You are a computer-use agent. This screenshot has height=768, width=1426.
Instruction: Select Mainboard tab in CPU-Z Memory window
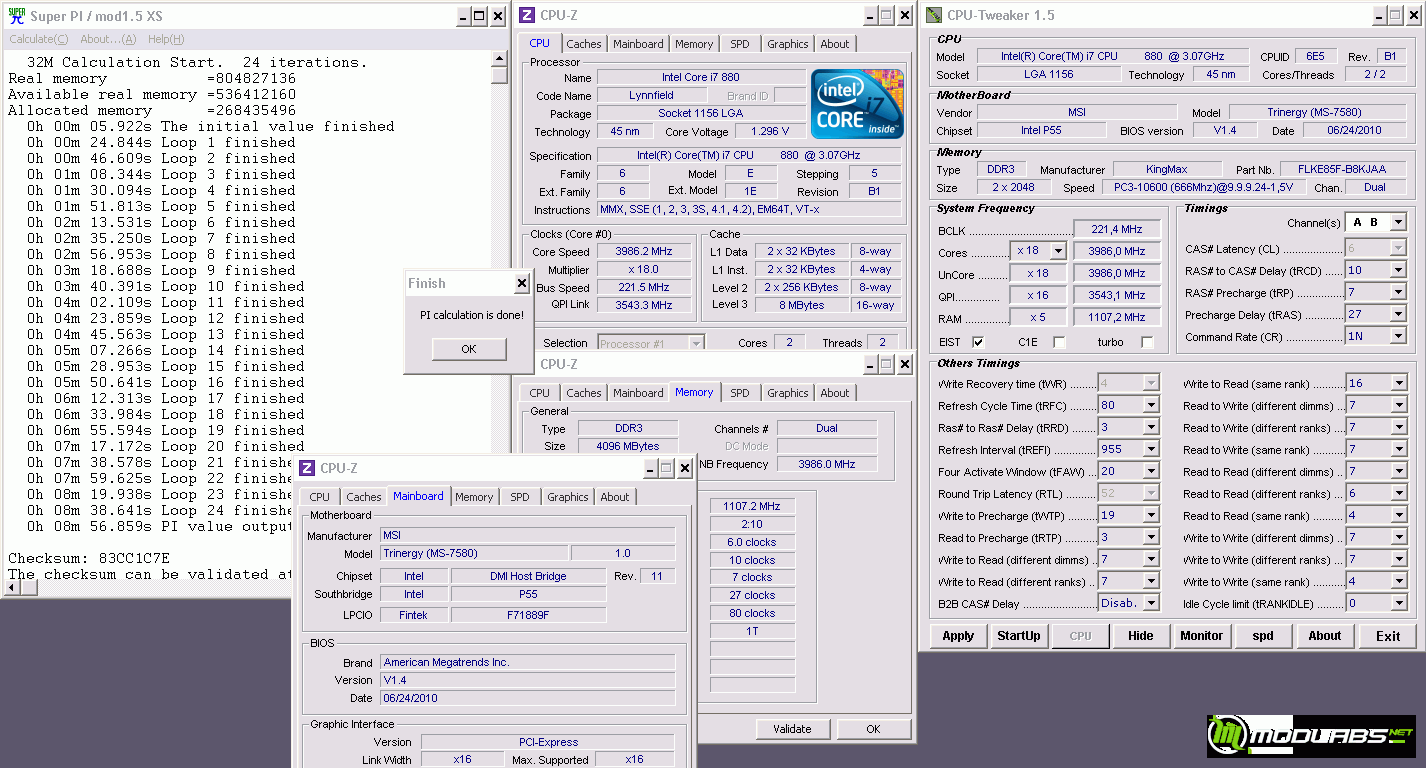pos(638,393)
